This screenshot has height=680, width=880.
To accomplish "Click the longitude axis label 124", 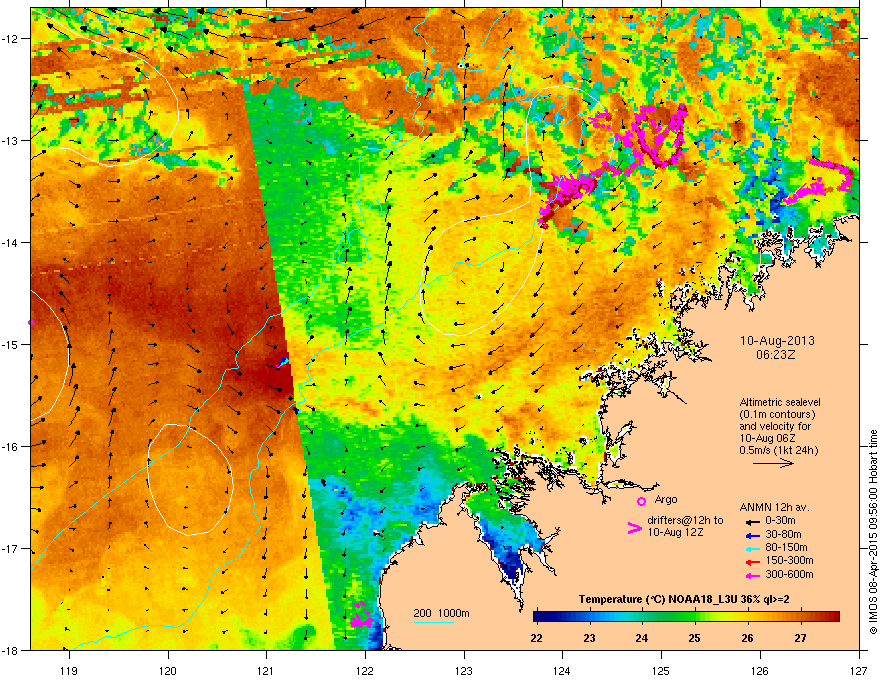I will click(562, 671).
